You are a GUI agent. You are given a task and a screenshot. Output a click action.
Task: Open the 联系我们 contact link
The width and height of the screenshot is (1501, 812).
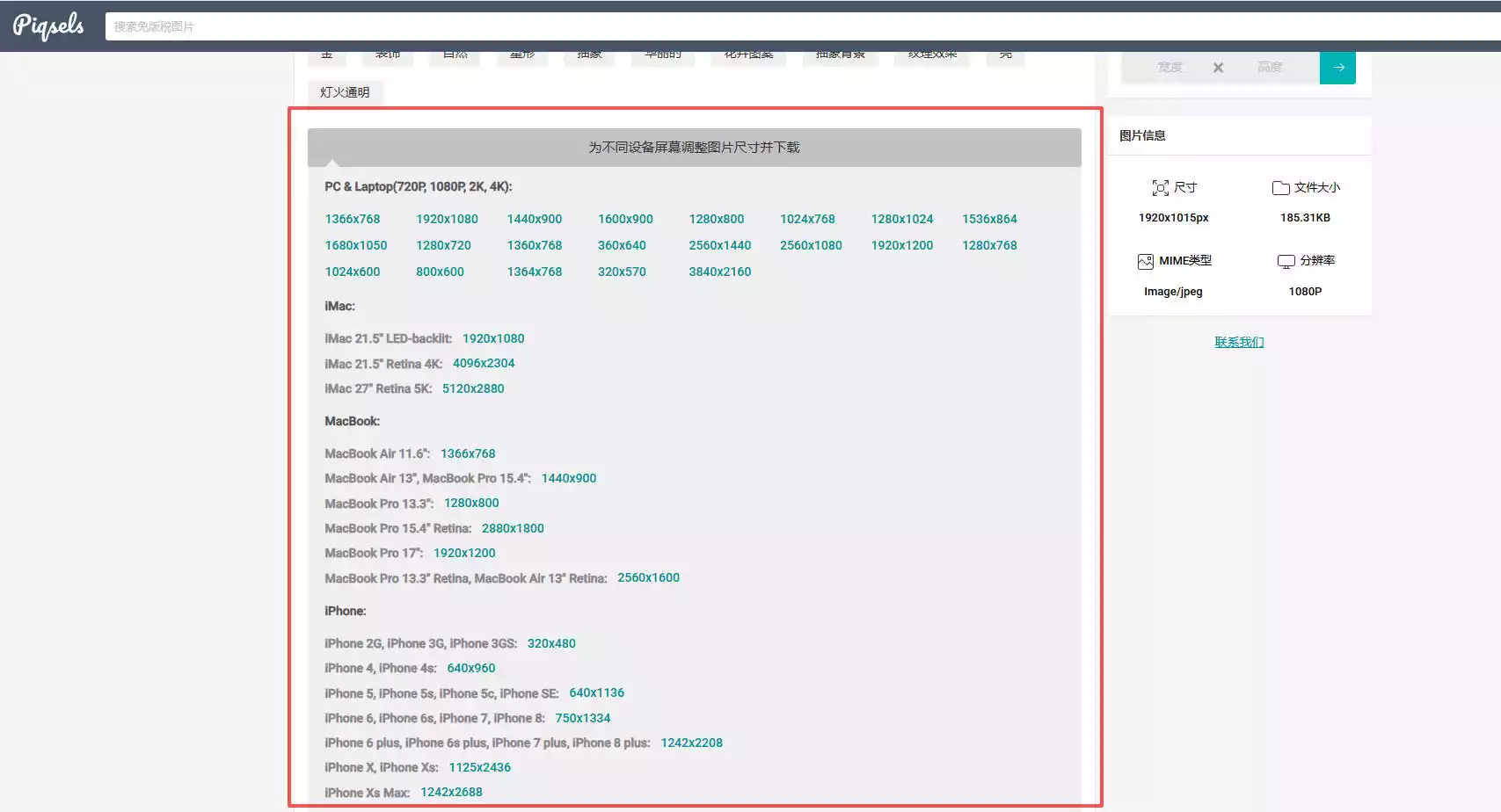coord(1239,343)
